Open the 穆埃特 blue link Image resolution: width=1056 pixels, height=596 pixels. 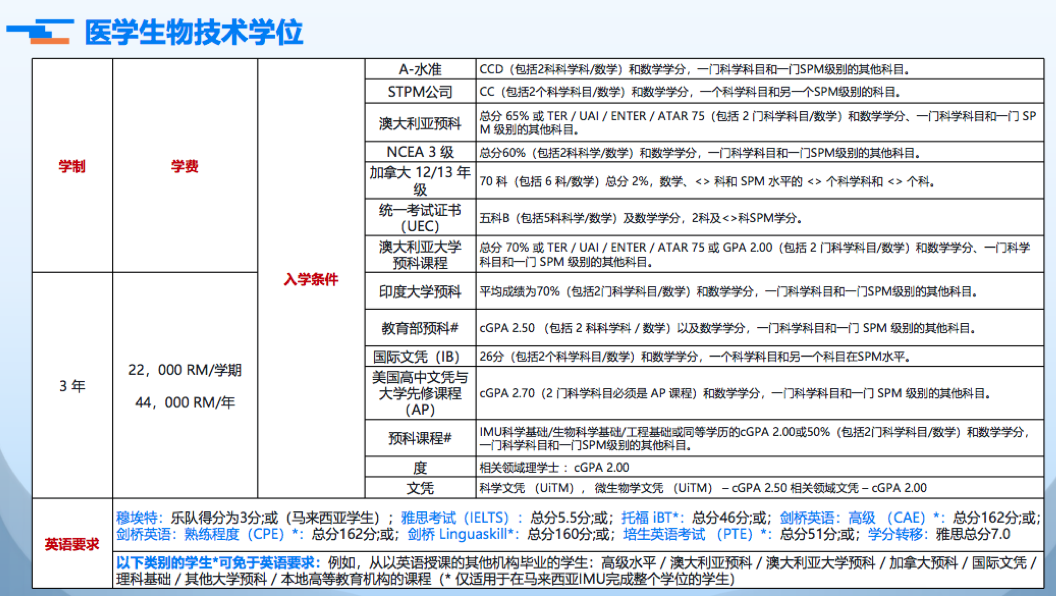138,517
